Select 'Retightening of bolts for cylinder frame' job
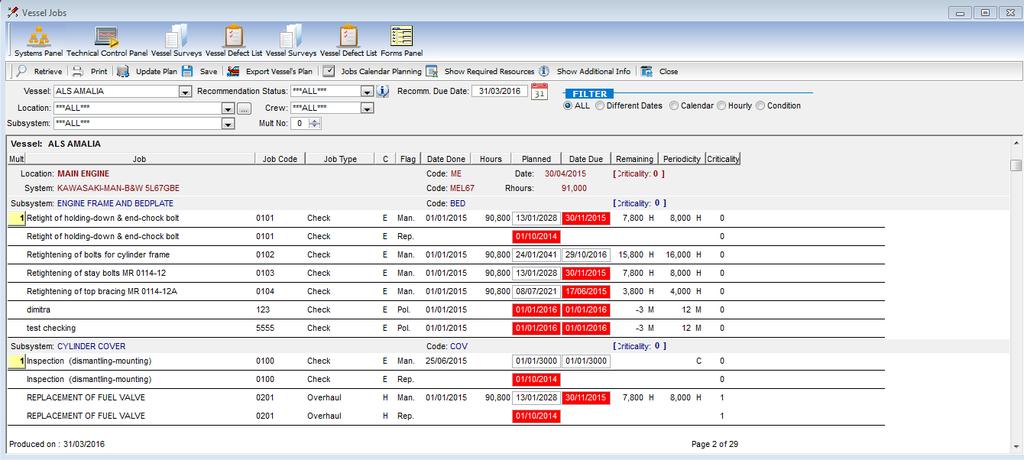The width and height of the screenshot is (1024, 460). (x=98, y=254)
